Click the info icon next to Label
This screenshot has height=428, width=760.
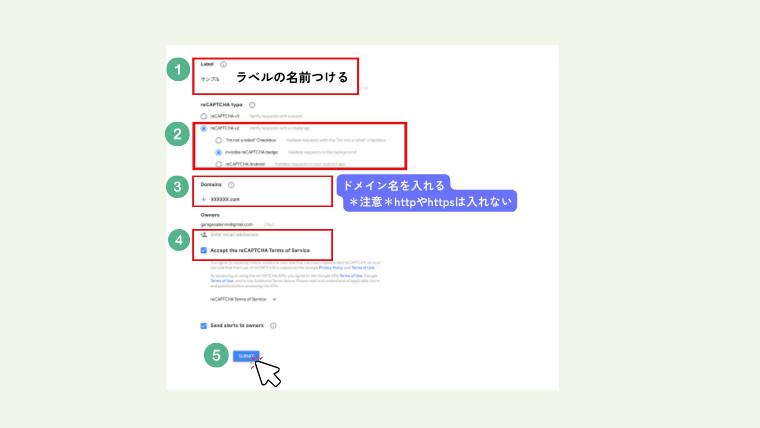[x=222, y=64]
